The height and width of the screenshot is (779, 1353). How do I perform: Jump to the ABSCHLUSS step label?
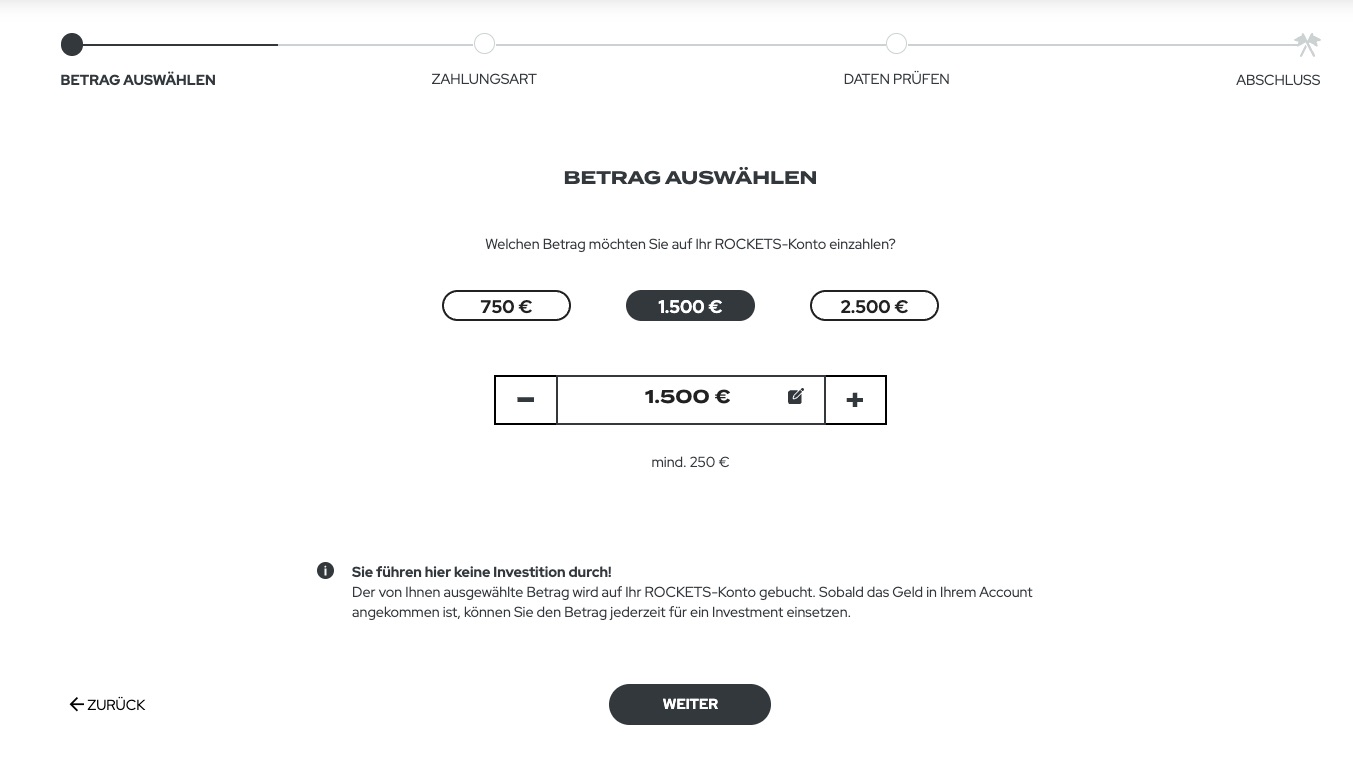click(x=1277, y=80)
